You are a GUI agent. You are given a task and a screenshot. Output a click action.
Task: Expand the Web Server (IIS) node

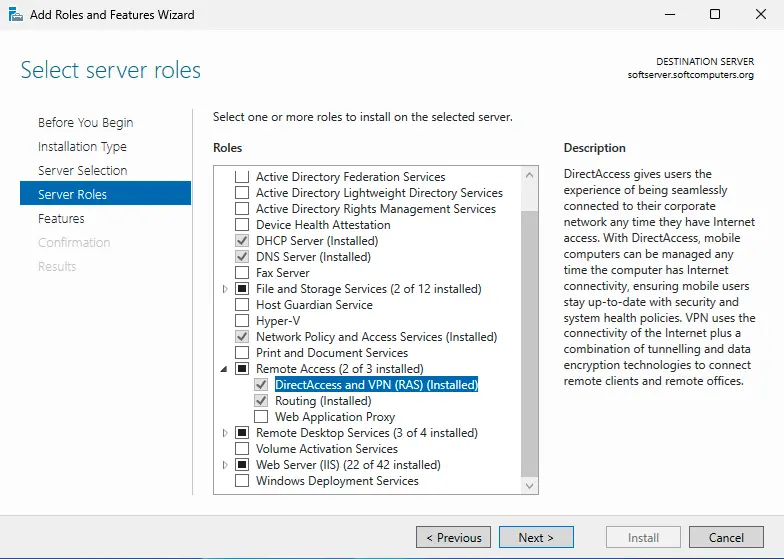click(225, 465)
